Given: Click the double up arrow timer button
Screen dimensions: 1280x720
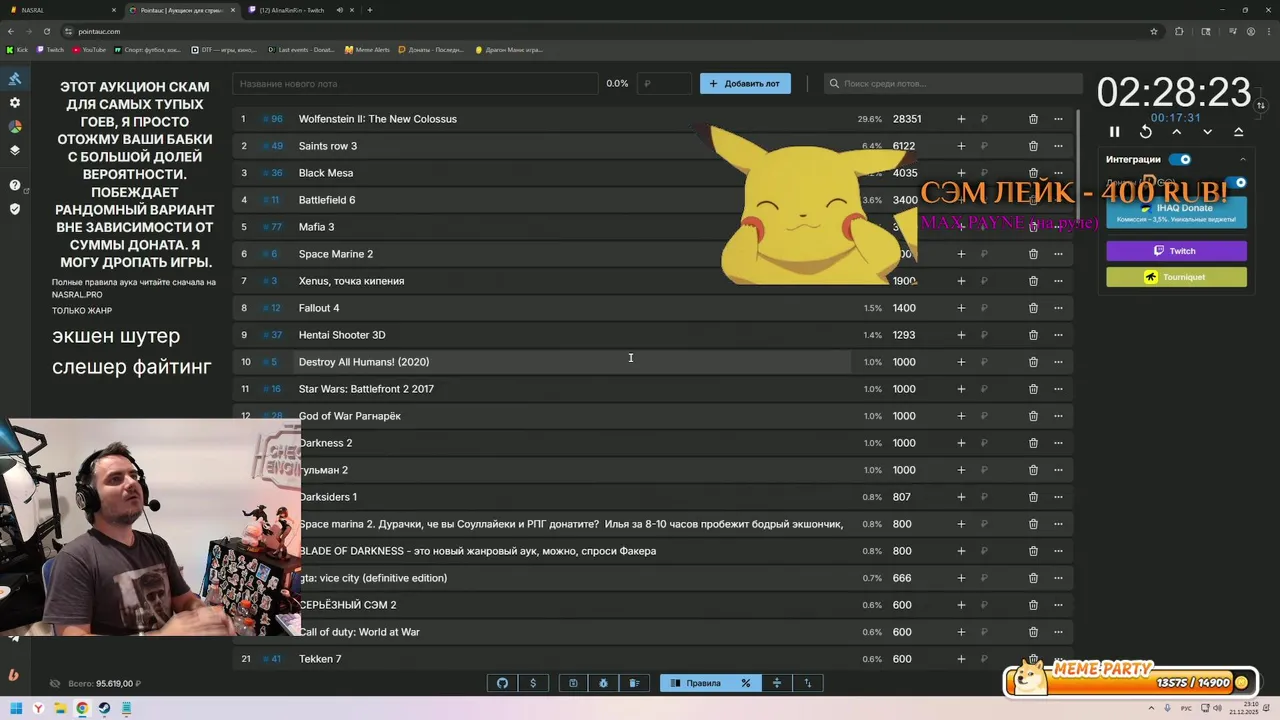Looking at the screenshot, I should (1238, 132).
